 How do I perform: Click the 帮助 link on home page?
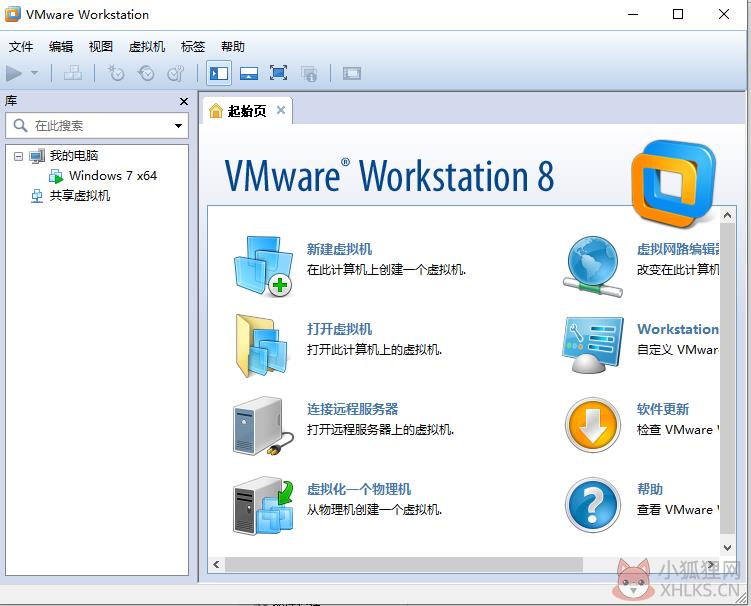pyautogui.click(x=650, y=489)
